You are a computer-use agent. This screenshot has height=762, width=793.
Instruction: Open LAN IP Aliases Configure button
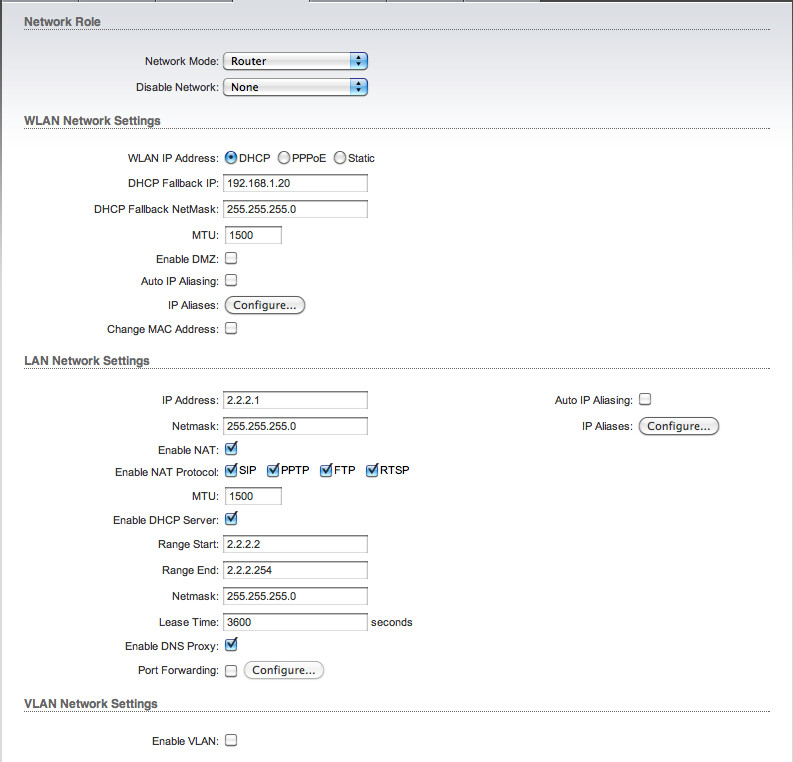[679, 426]
